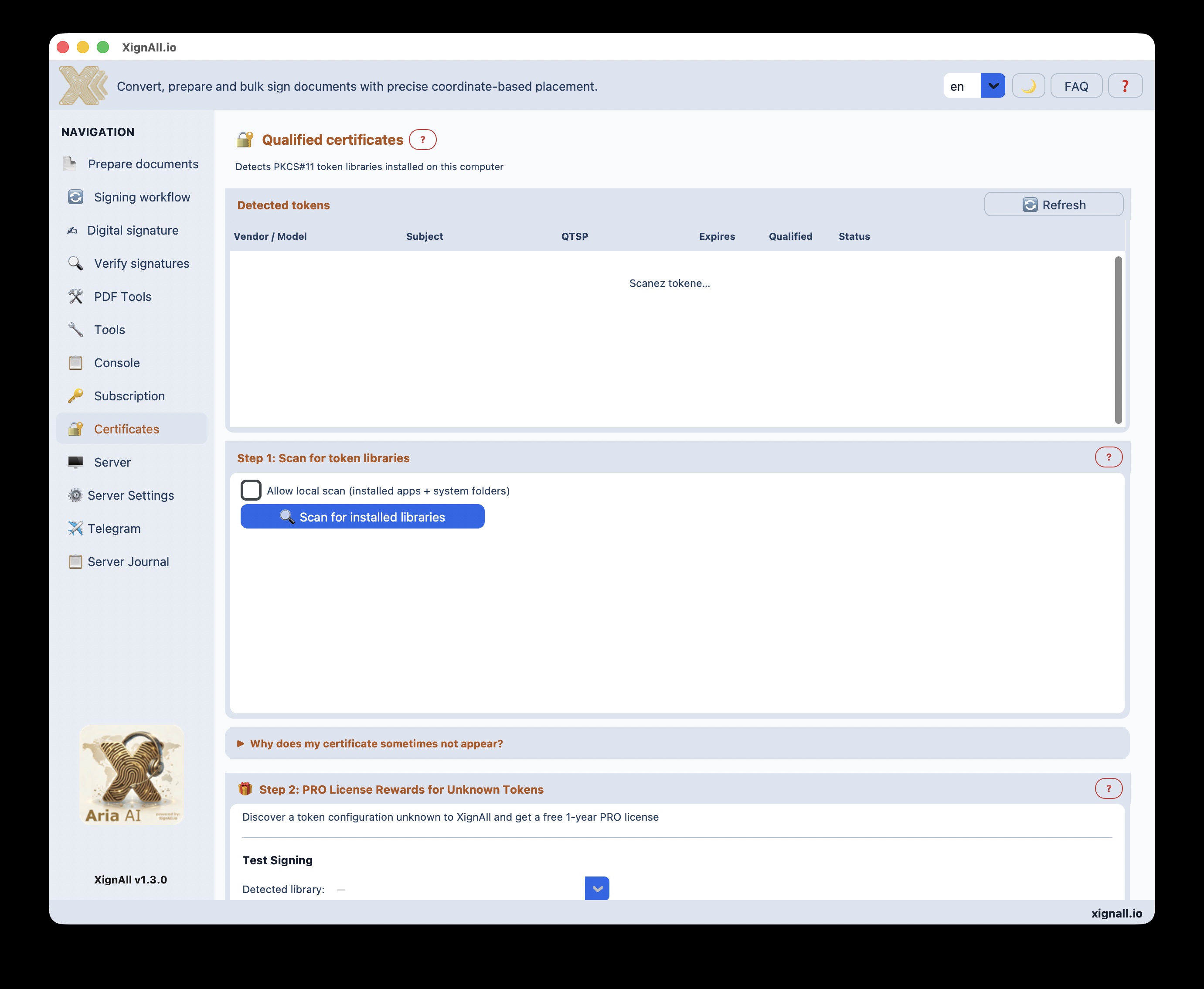The height and width of the screenshot is (989, 1204).
Task: Click the QTSP column header
Action: coord(575,236)
